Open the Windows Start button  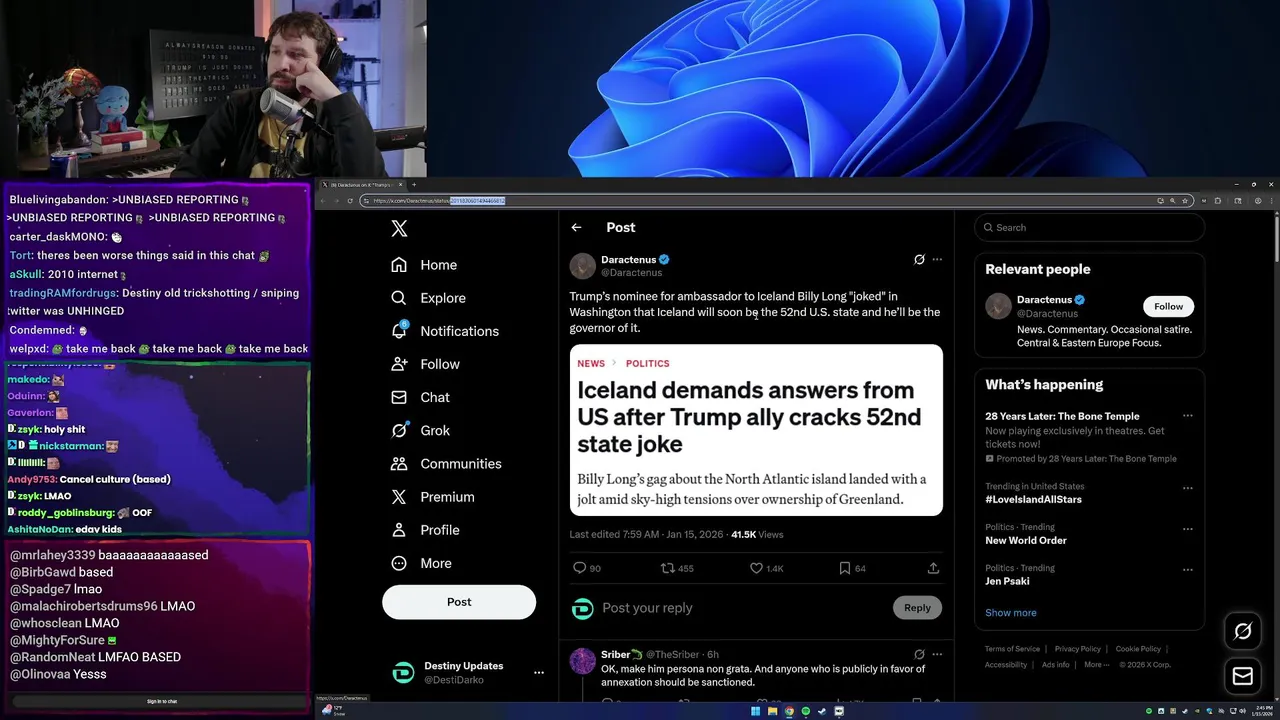(756, 711)
